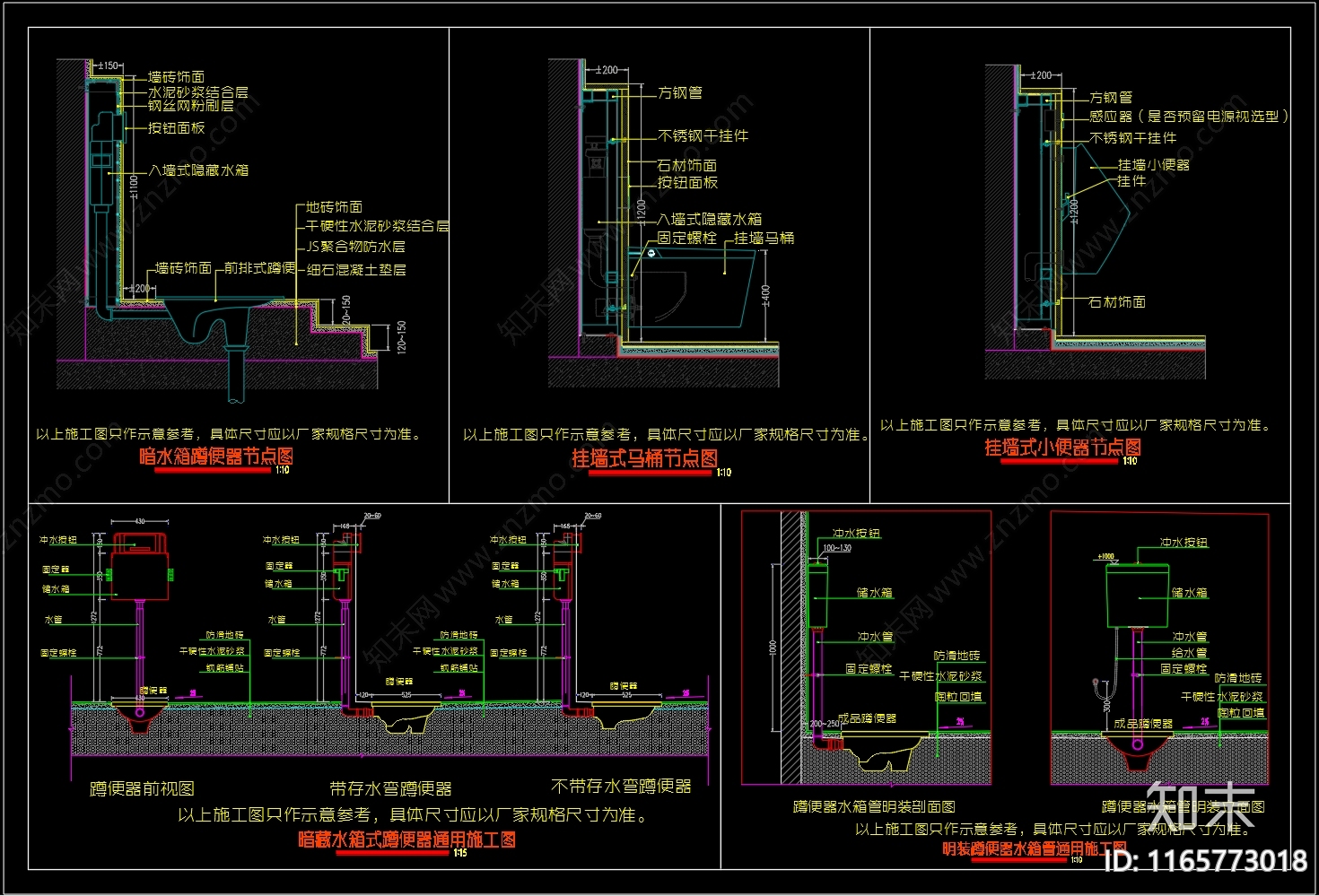Select the label 水泥砂浆结合层
The height and width of the screenshot is (896, 1319).
pos(198,92)
